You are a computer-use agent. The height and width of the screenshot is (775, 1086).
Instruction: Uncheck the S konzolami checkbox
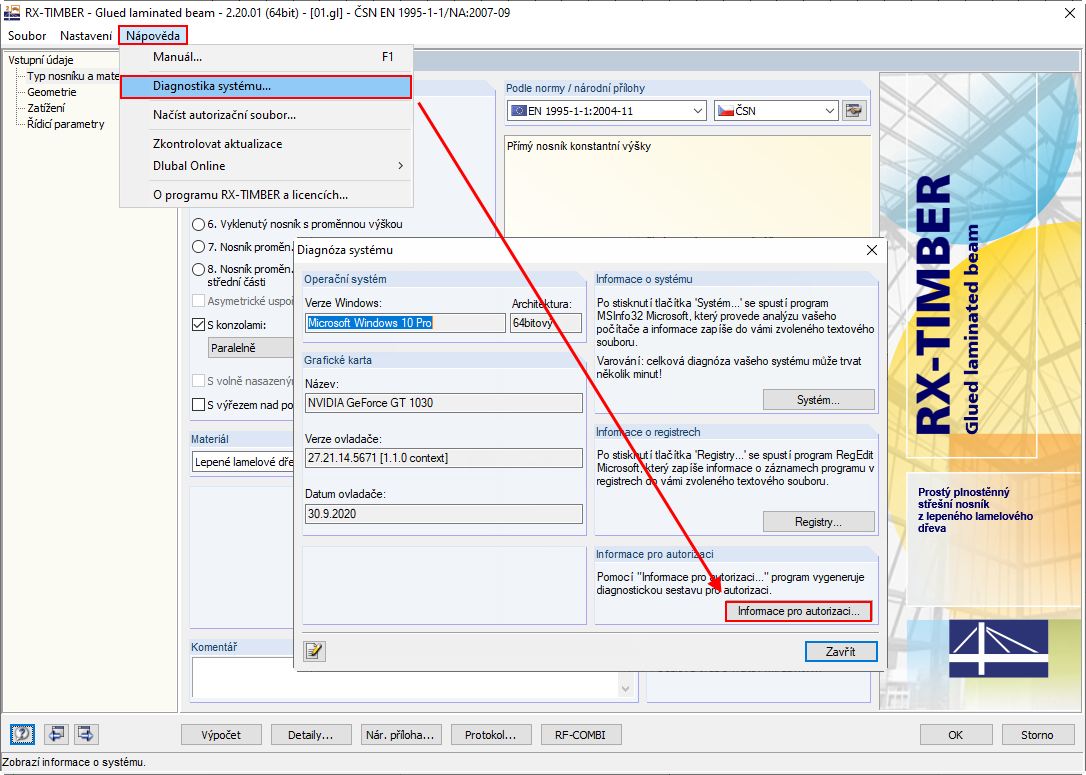pos(198,324)
